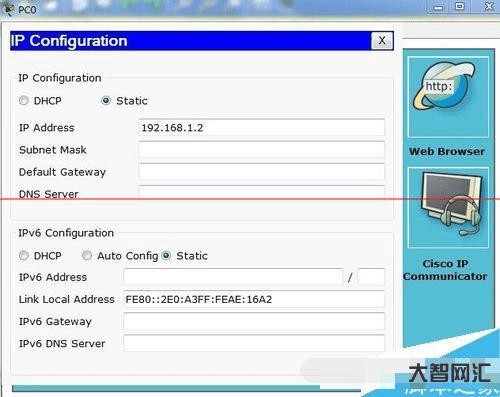The image size is (500, 397).
Task: Click the Link Local Address field
Action: [254, 299]
